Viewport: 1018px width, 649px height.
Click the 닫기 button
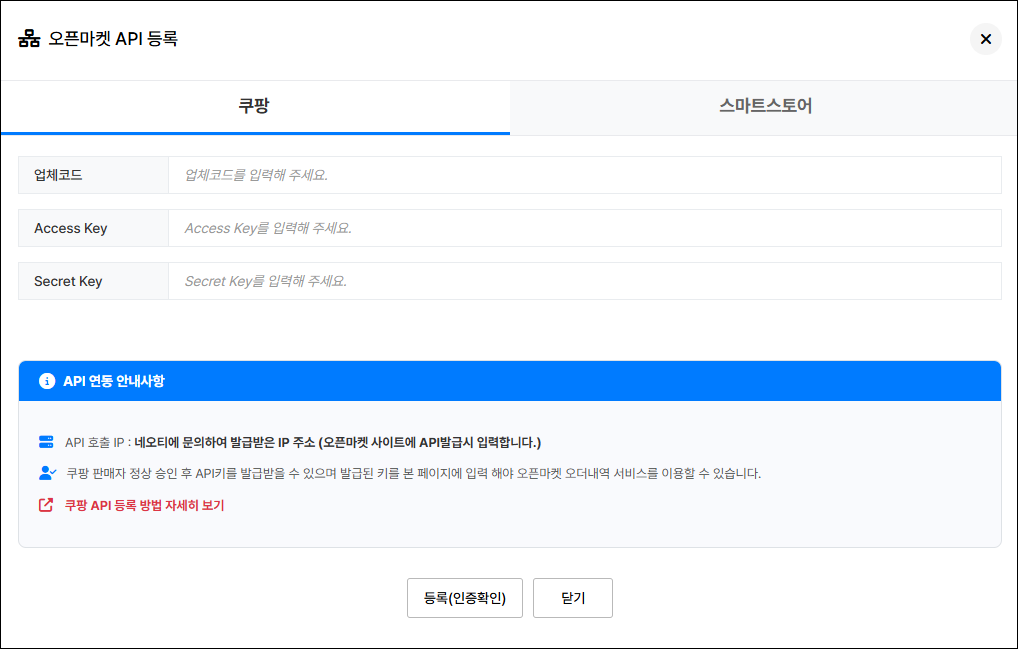572,598
